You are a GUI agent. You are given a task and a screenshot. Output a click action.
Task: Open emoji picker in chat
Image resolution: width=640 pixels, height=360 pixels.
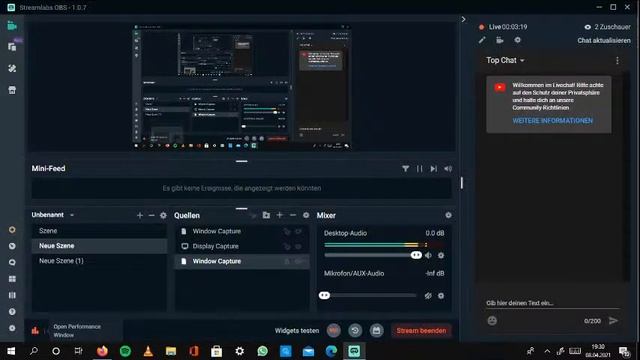click(492, 321)
